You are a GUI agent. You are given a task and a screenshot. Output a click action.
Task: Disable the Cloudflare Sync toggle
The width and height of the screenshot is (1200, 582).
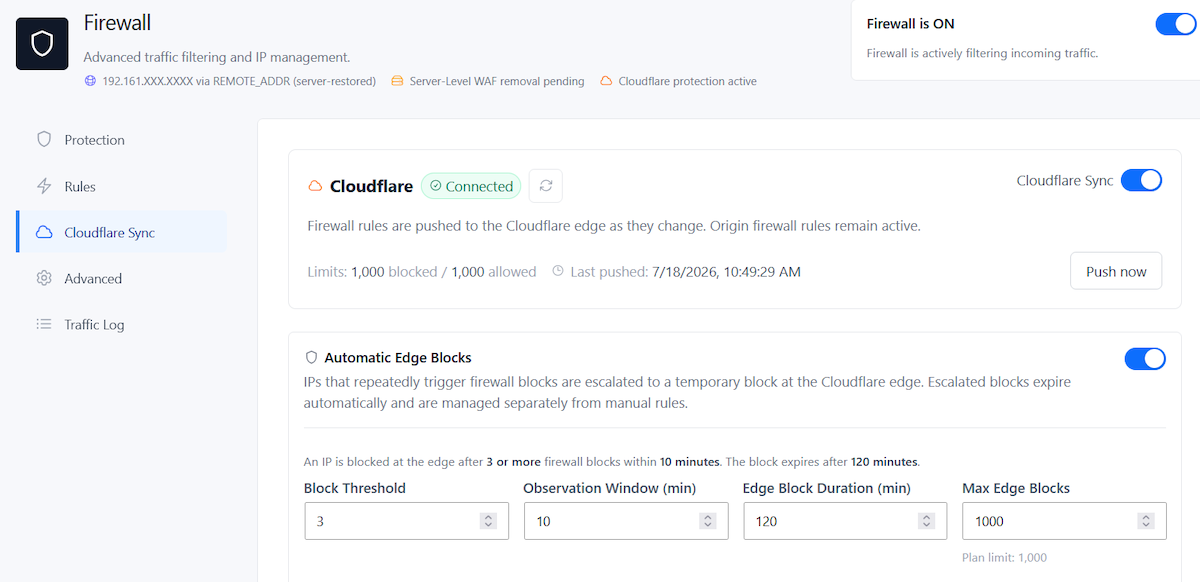click(x=1141, y=180)
